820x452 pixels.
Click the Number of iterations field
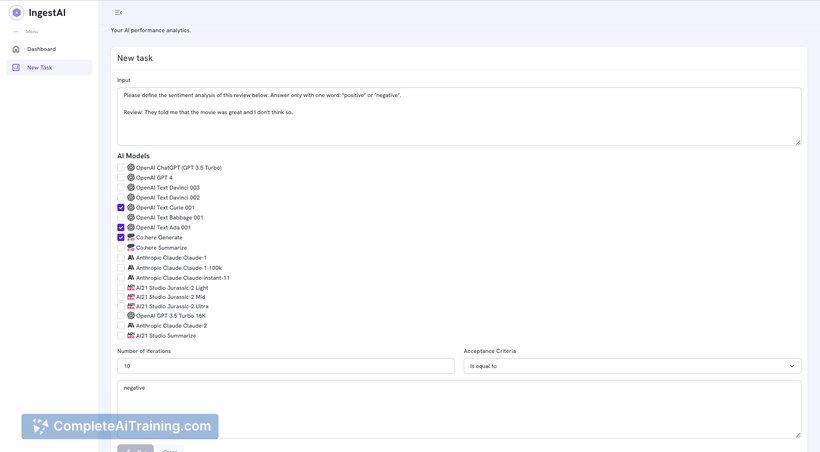pyautogui.click(x=286, y=366)
